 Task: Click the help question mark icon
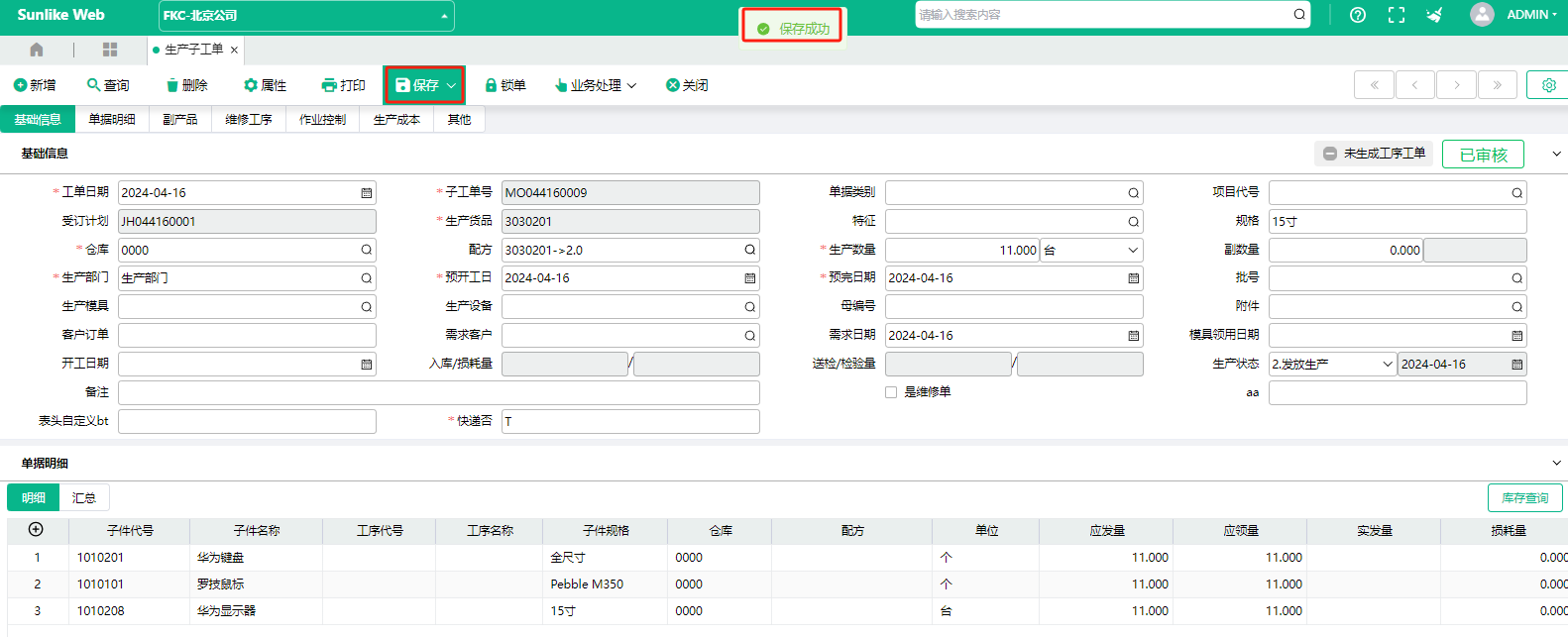click(x=1358, y=15)
